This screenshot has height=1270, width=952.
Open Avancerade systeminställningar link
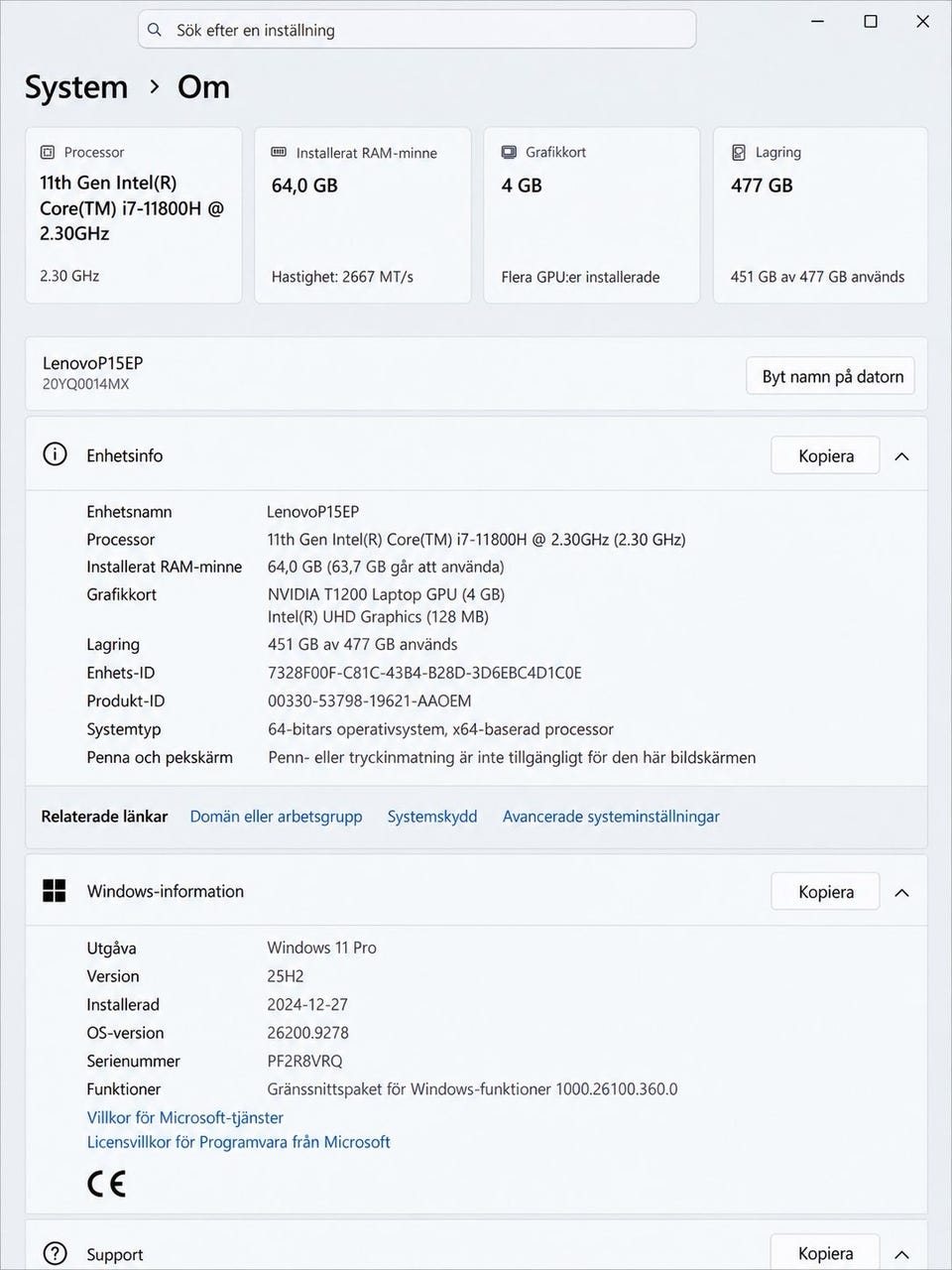(611, 817)
